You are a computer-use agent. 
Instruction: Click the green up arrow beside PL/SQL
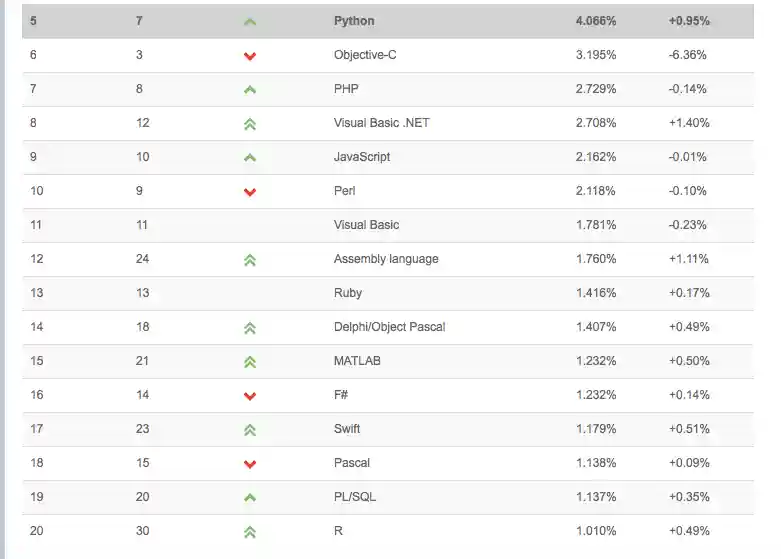pyautogui.click(x=250, y=497)
